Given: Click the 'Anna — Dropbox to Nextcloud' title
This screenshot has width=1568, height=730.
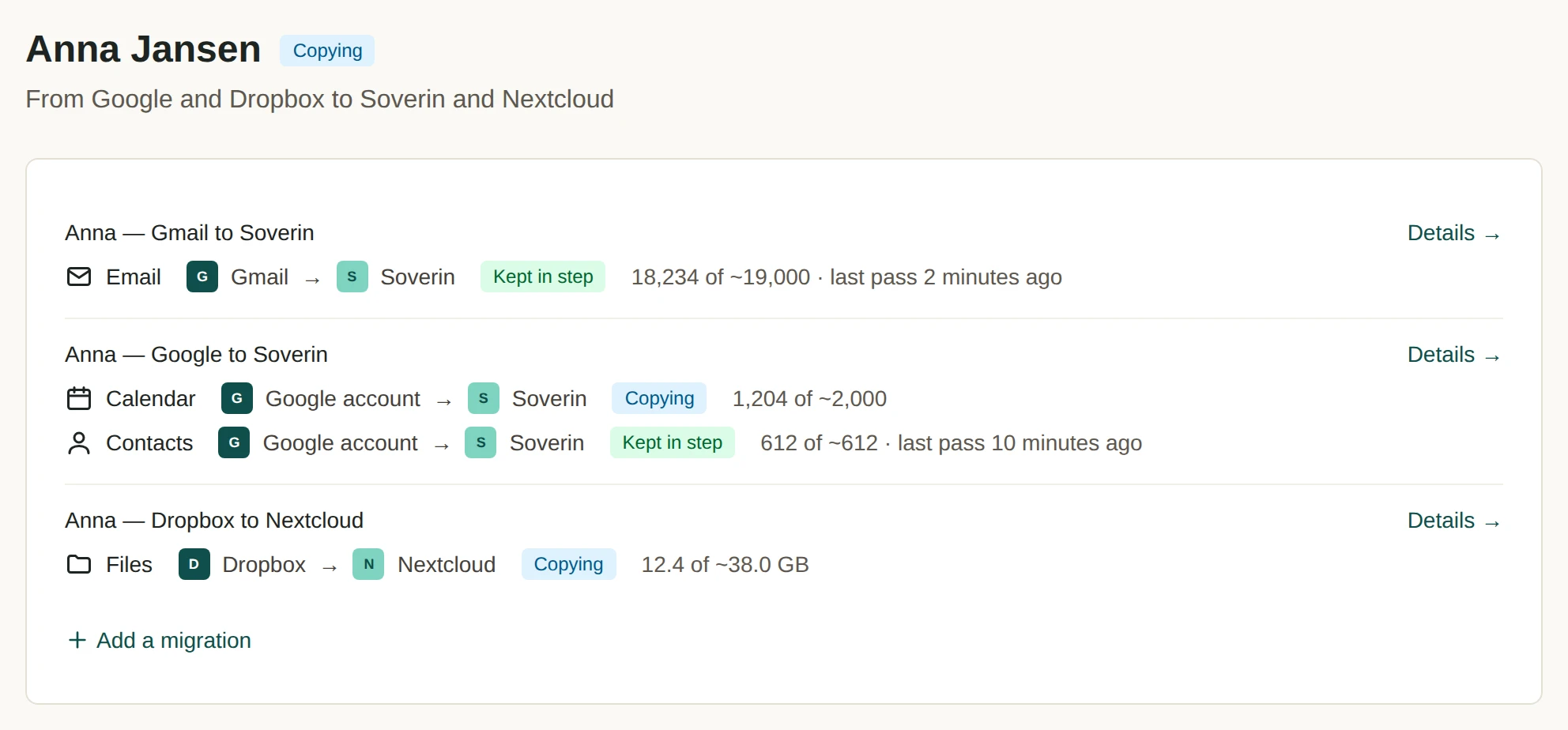Looking at the screenshot, I should (x=214, y=521).
